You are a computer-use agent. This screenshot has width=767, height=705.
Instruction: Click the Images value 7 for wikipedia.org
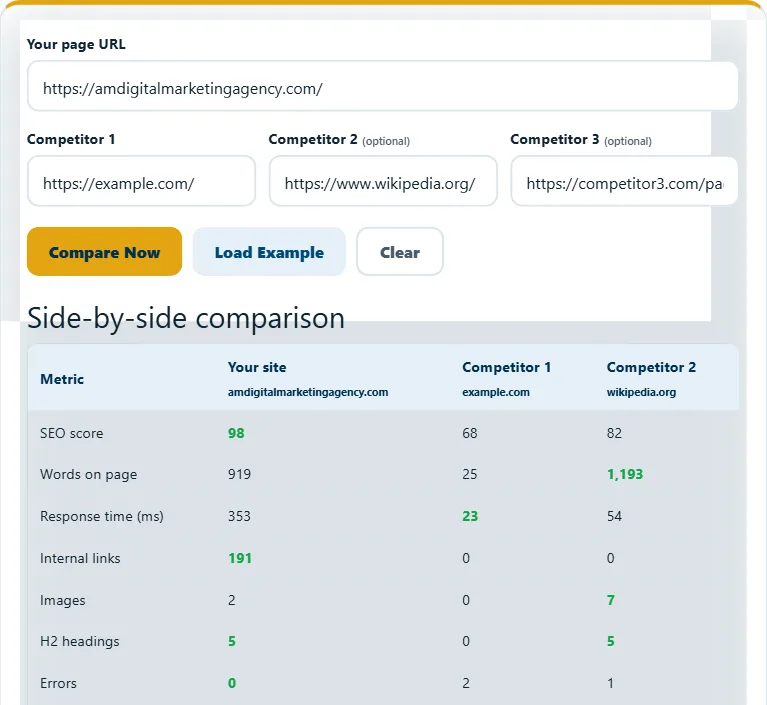tap(610, 600)
